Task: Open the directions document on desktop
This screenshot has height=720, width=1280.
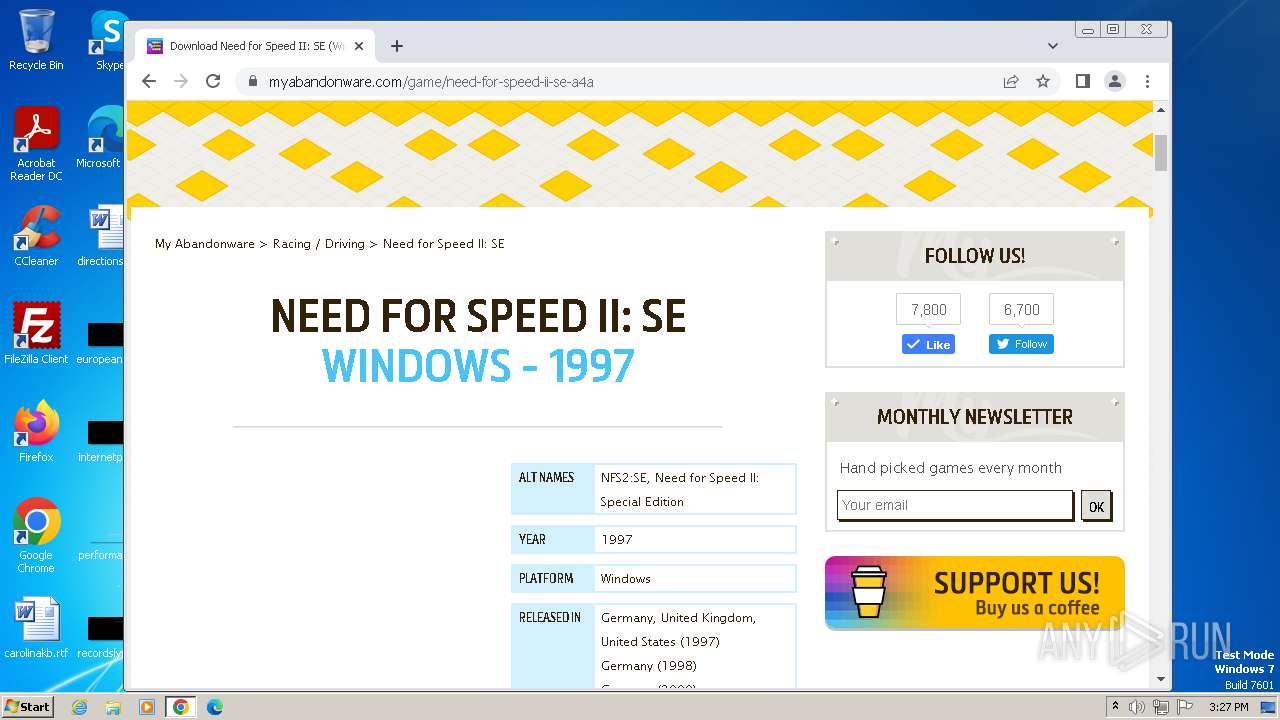Action: 101,237
